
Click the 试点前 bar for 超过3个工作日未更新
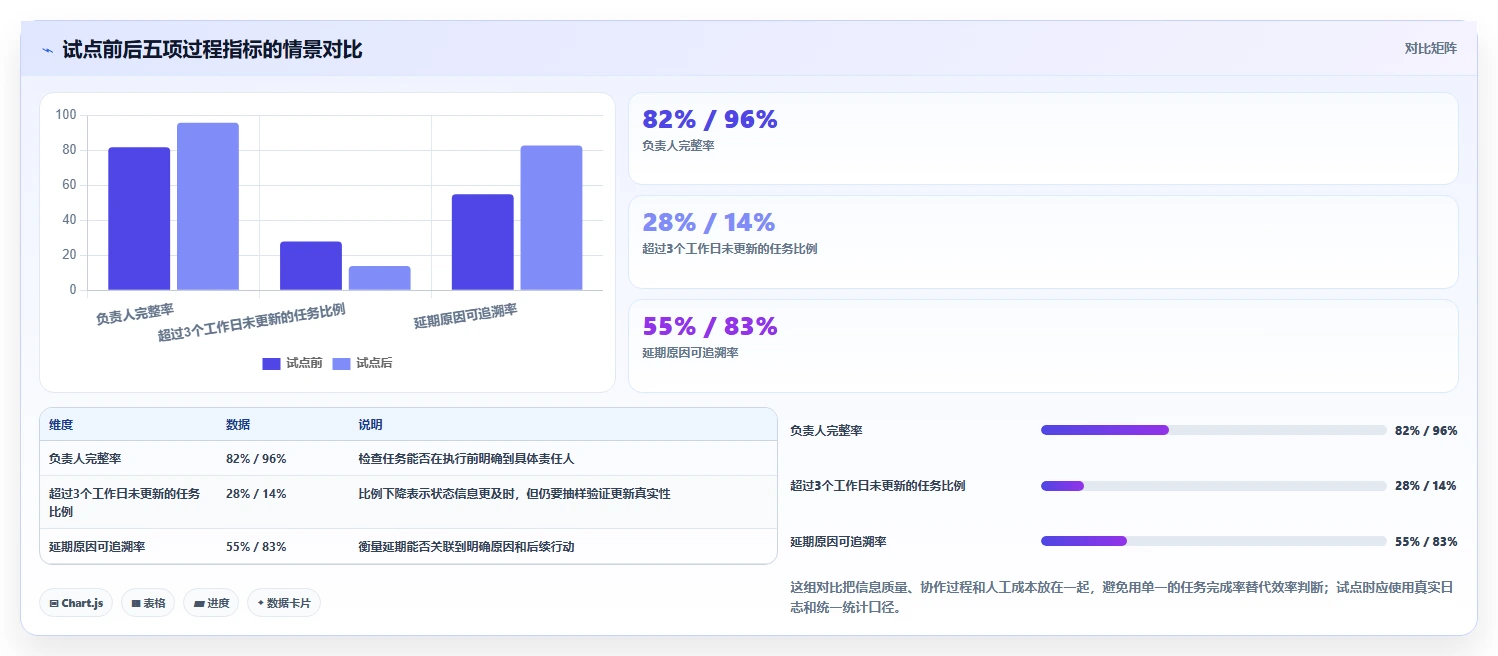[x=311, y=266]
